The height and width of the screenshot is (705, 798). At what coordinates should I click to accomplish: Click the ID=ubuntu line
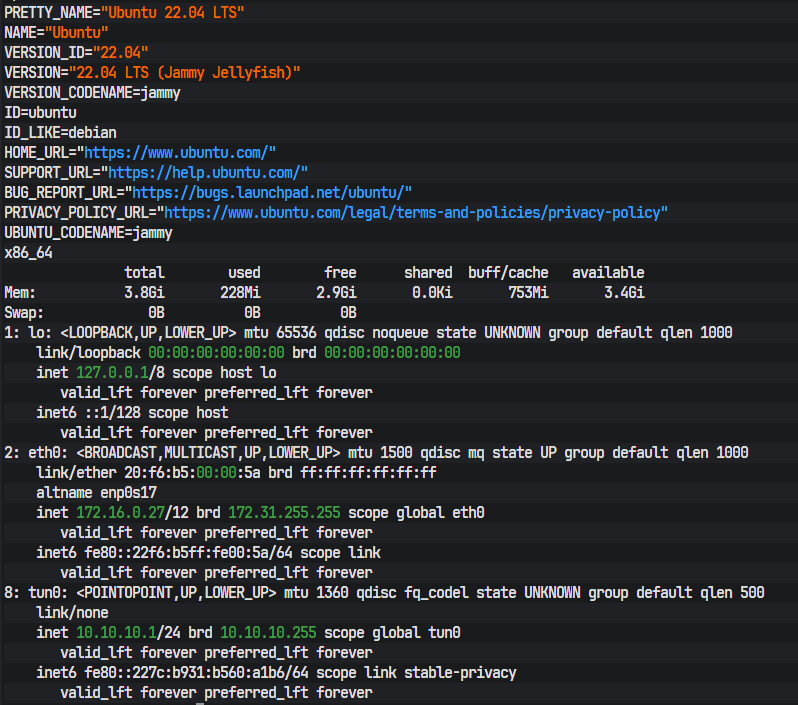(40, 112)
